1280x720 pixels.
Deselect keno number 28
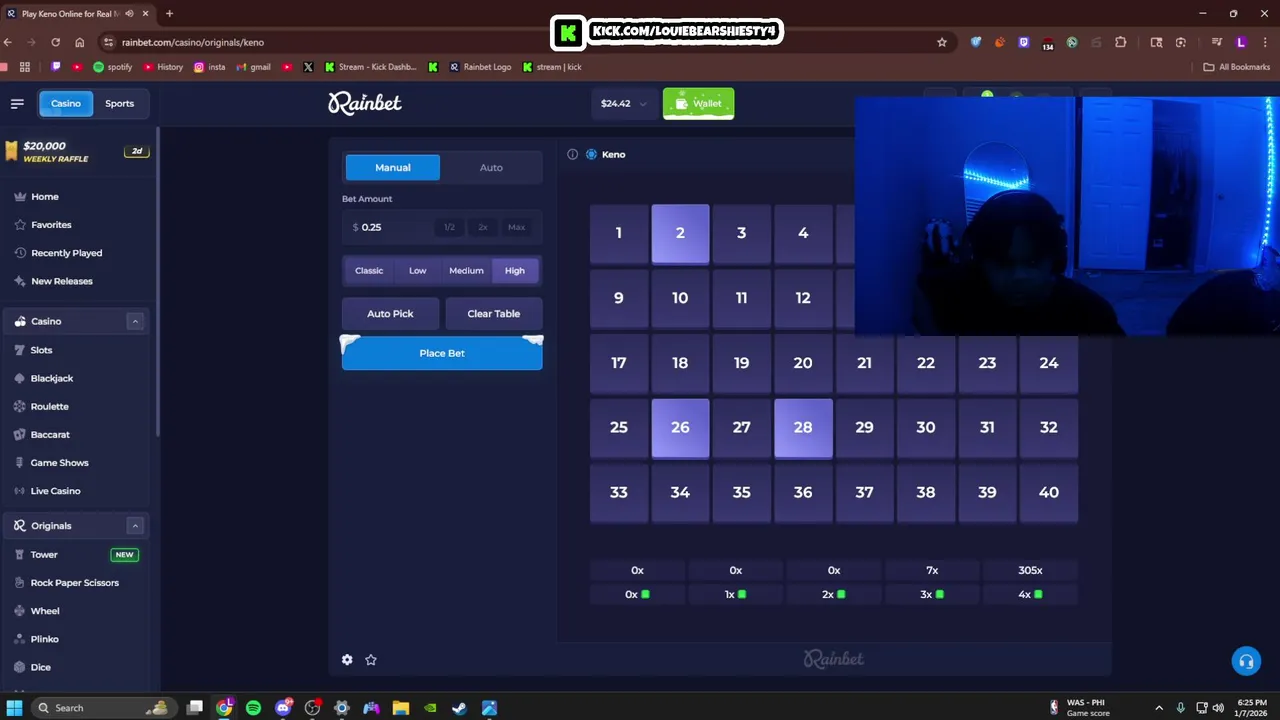[x=803, y=428]
